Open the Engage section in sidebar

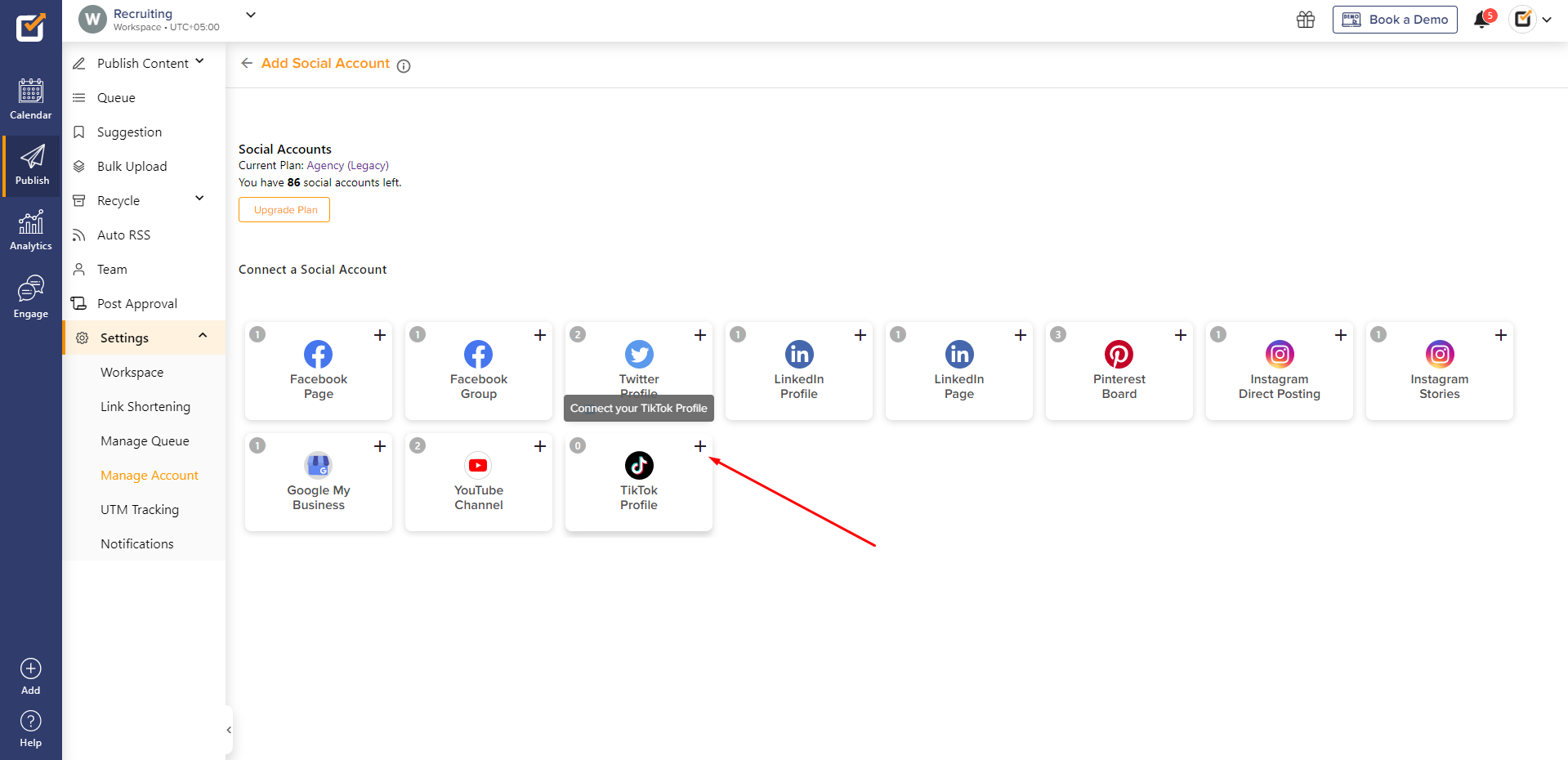tap(31, 297)
